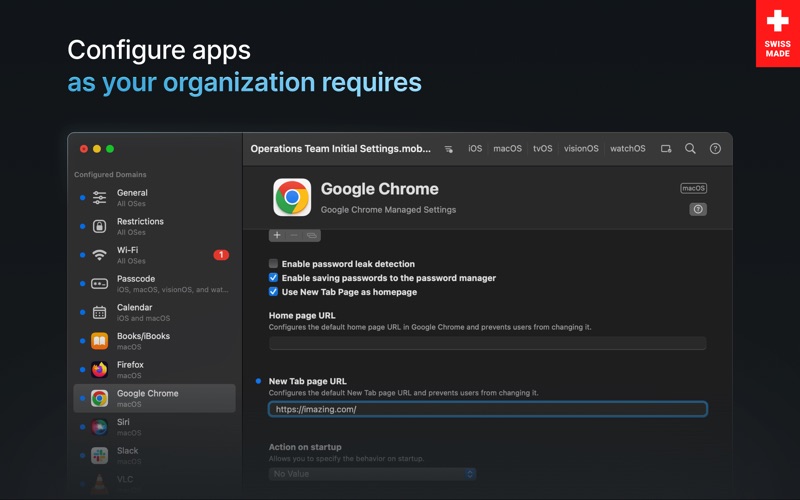Click the Home page URL text field
The width and height of the screenshot is (800, 500).
487,343
